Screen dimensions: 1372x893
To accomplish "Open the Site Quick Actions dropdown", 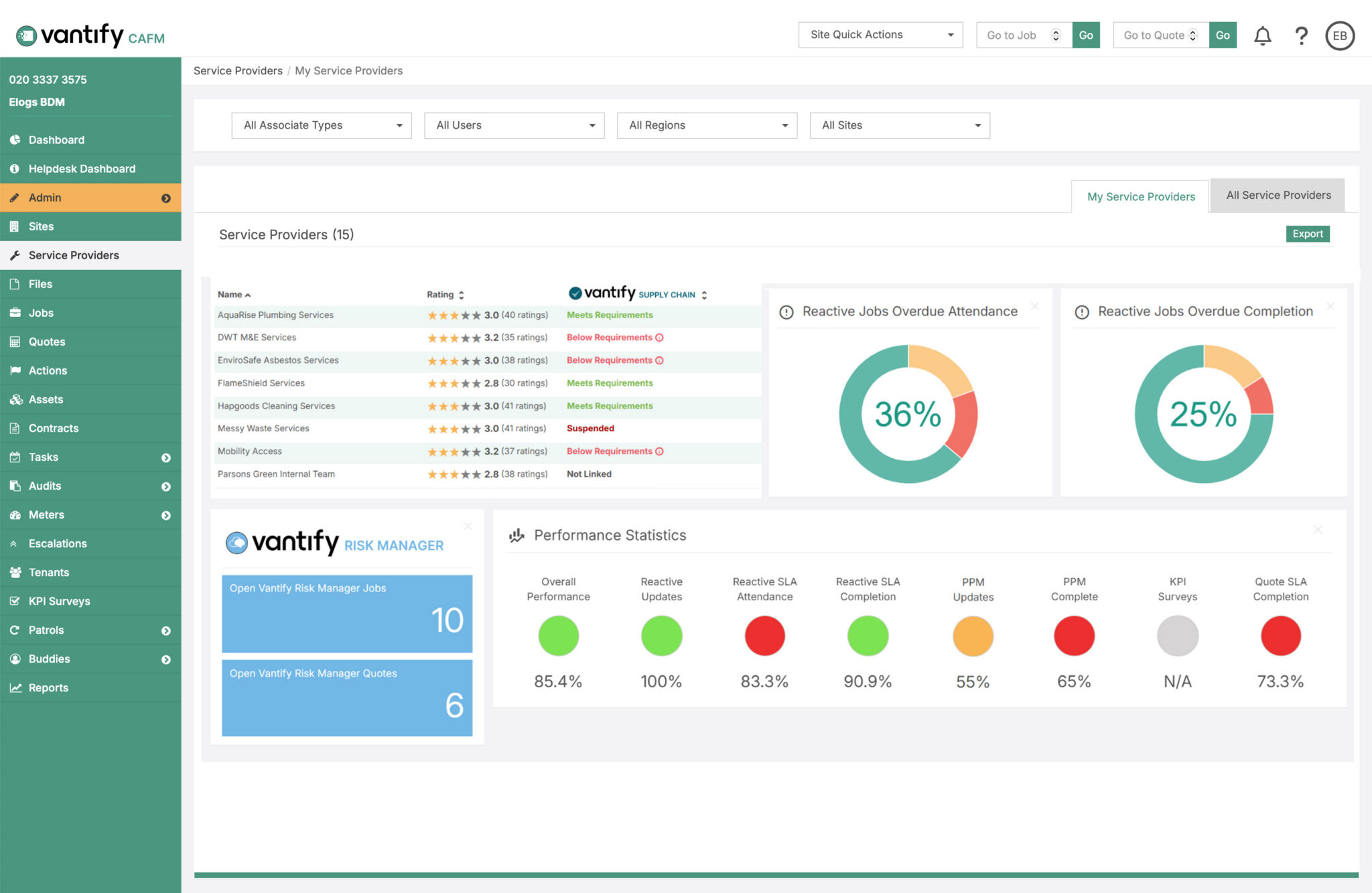I will [x=880, y=35].
